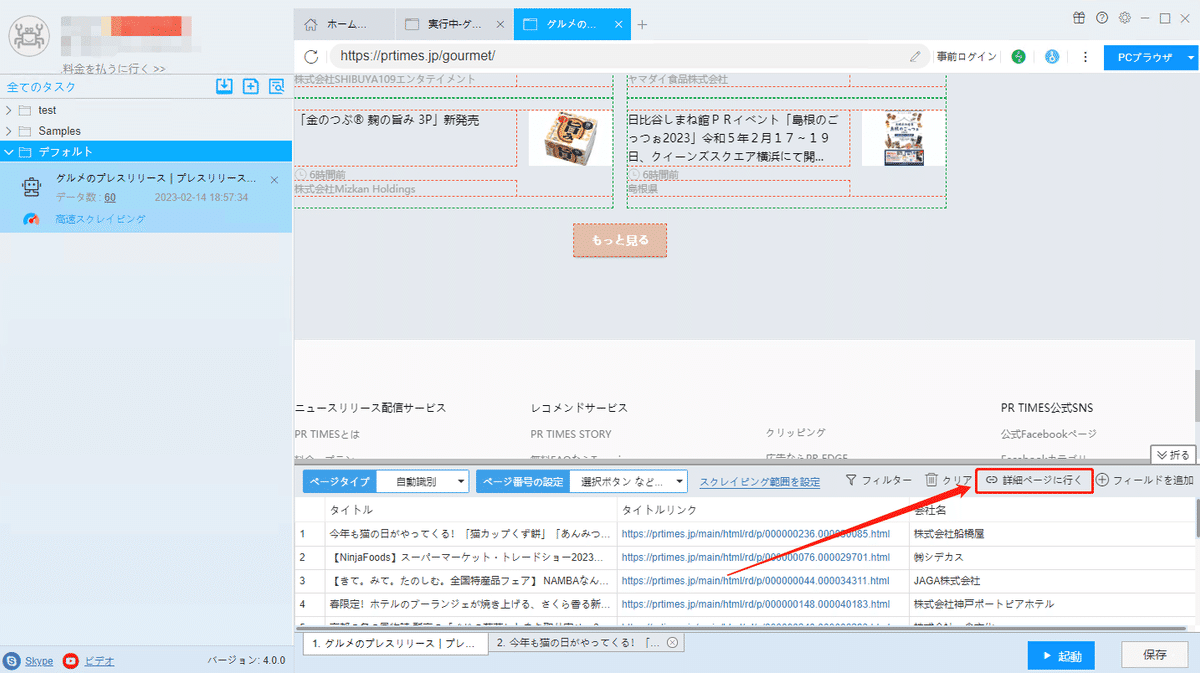This screenshot has height=673, width=1200.
Task: Click the search tasks icon
Action: coord(276,87)
